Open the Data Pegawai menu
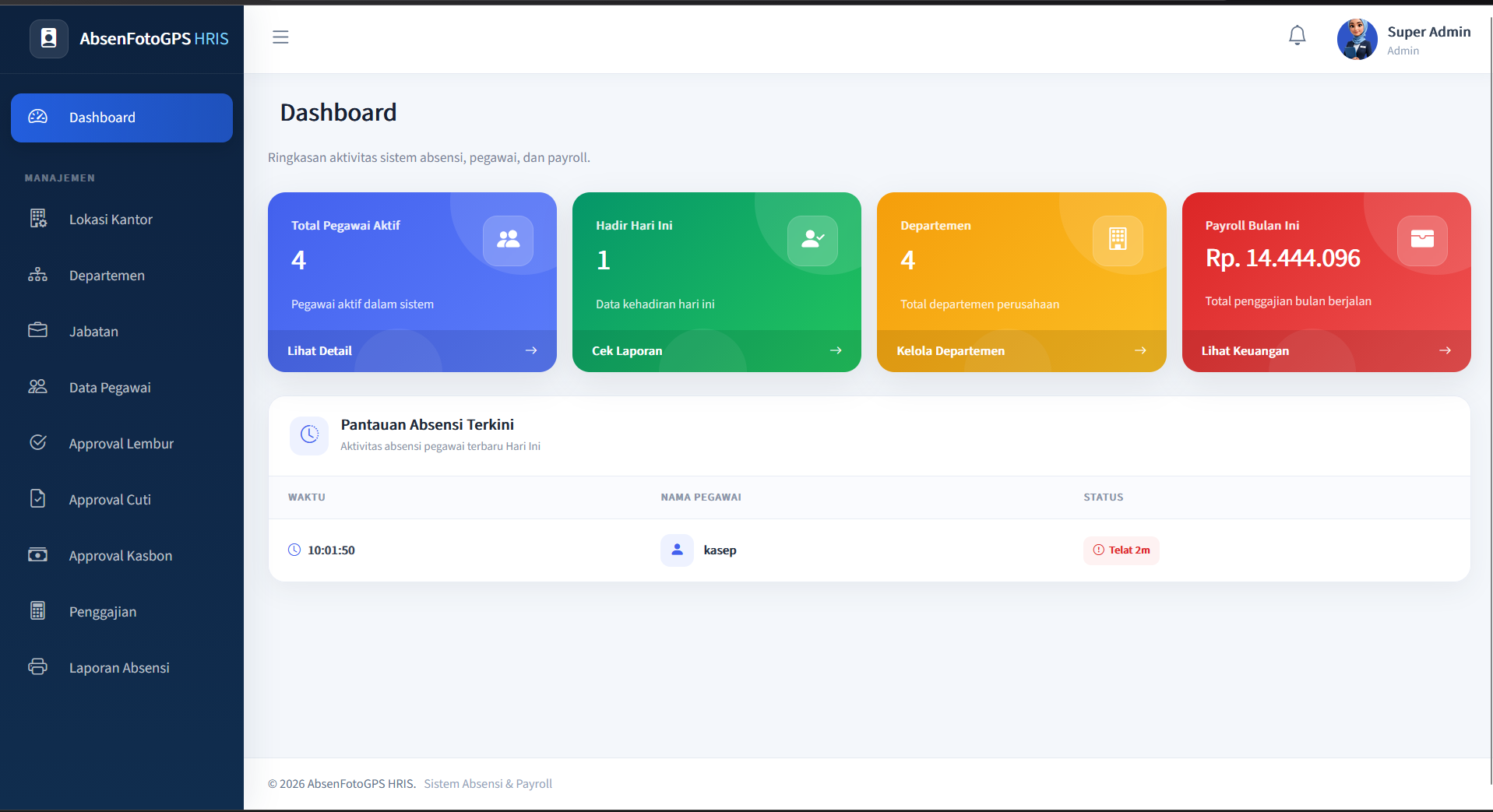This screenshot has width=1493, height=812. [x=121, y=388]
